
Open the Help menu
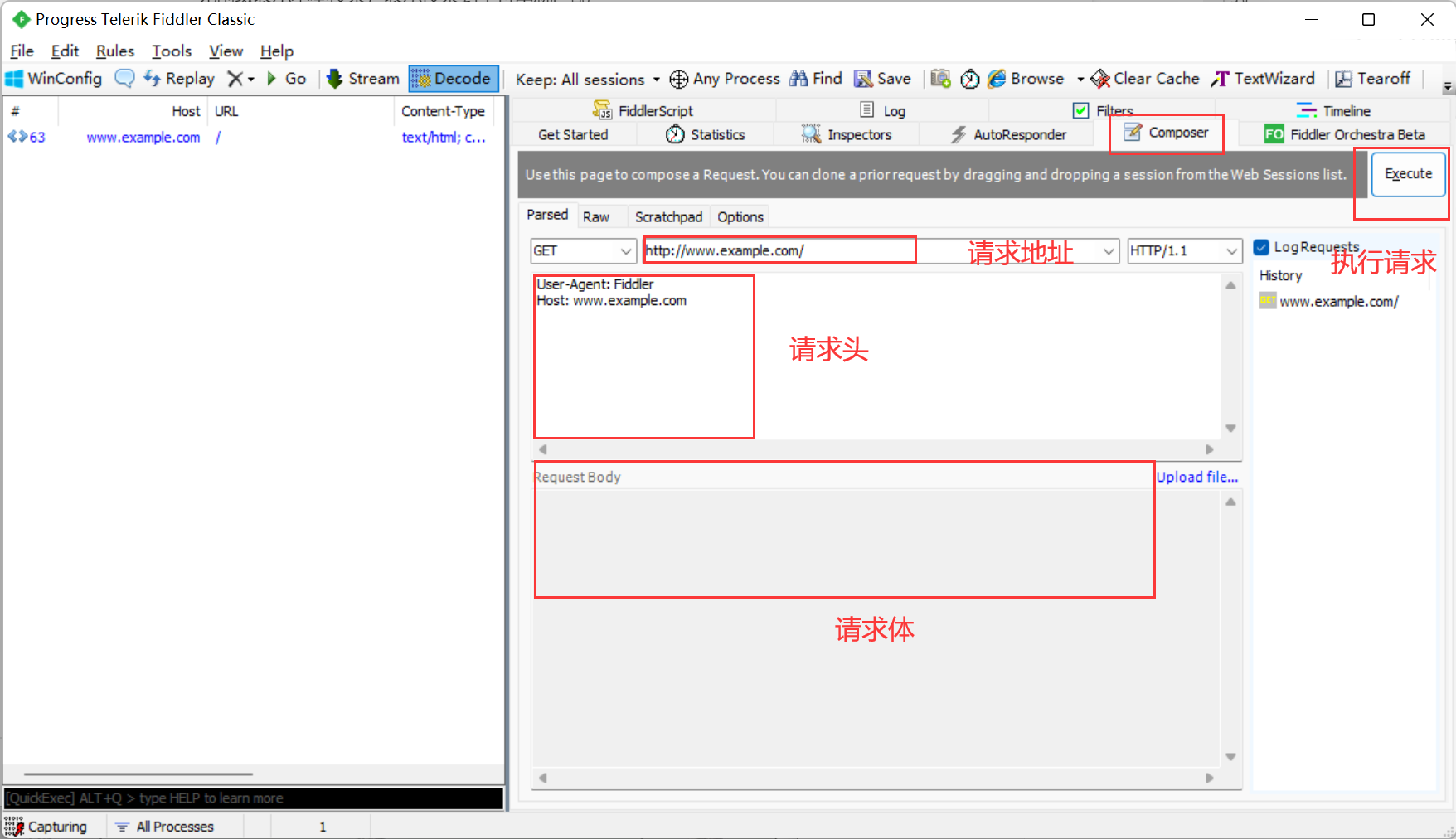pos(277,51)
